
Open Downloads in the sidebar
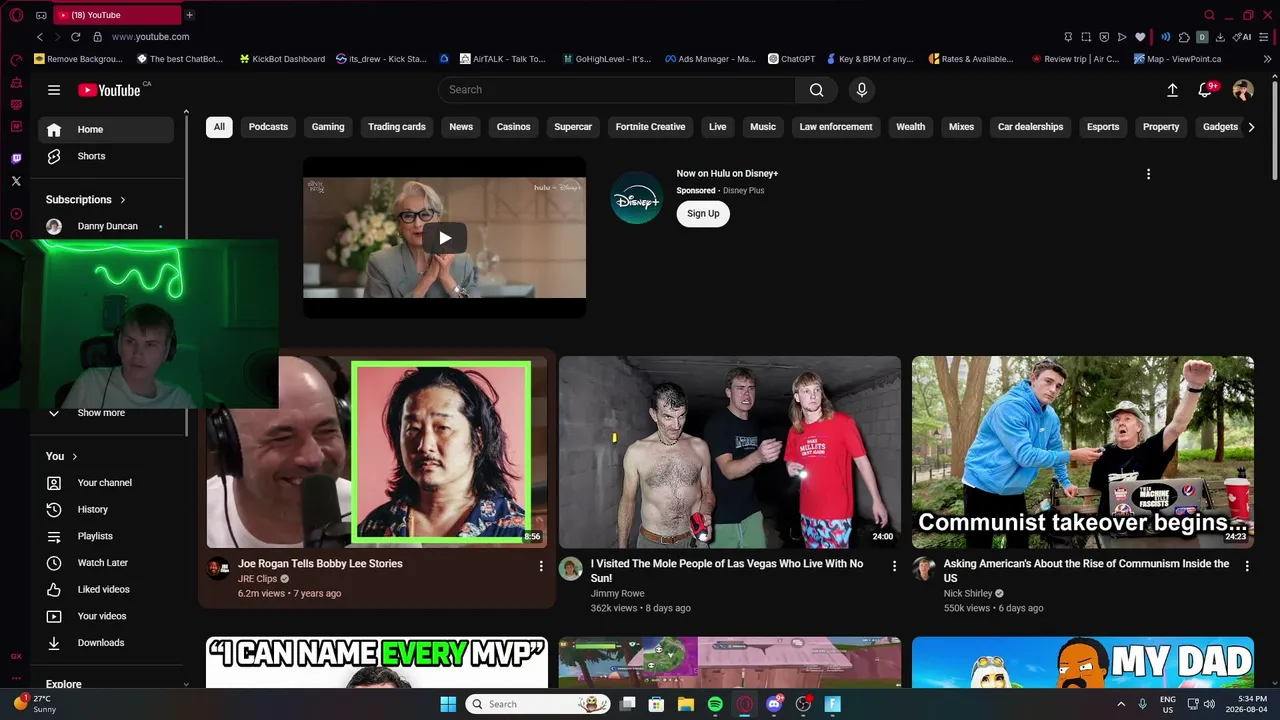coord(106,643)
